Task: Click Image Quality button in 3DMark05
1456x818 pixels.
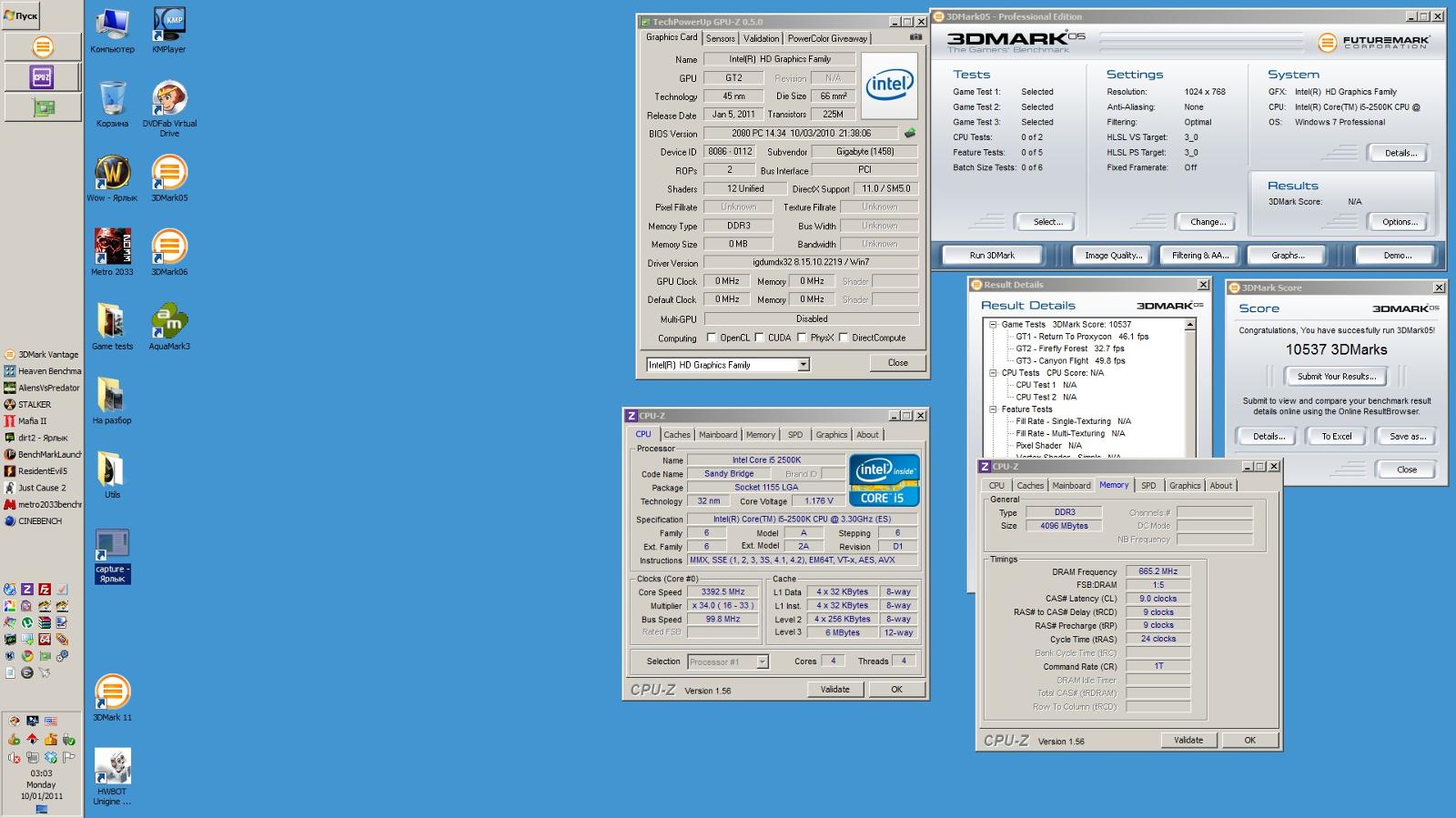Action: [1113, 256]
